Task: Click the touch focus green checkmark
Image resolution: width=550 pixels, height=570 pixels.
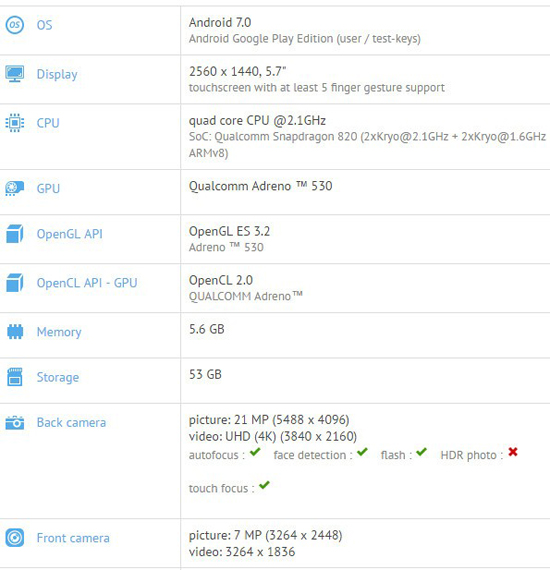Action: pos(264,485)
